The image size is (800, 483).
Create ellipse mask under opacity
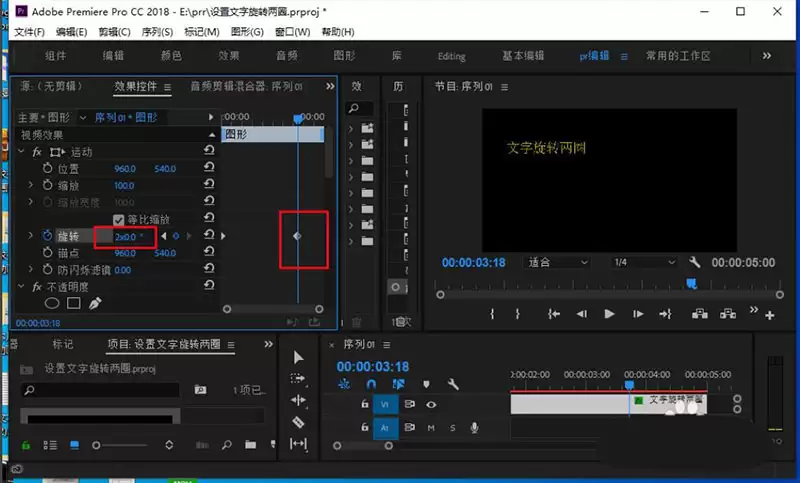pos(52,303)
